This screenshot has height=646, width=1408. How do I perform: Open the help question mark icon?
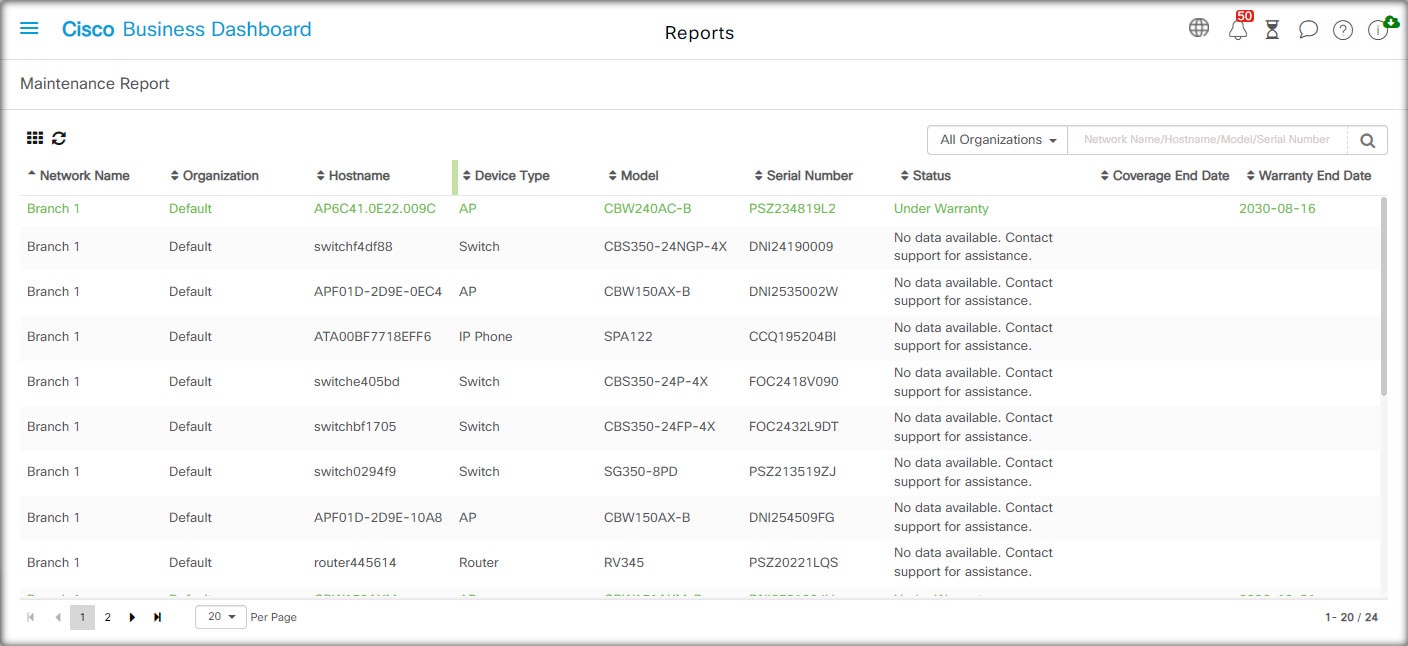tap(1343, 30)
